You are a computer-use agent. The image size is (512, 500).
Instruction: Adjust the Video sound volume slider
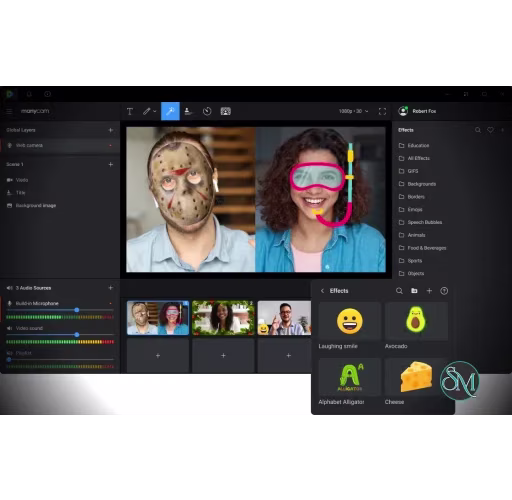tap(77, 335)
